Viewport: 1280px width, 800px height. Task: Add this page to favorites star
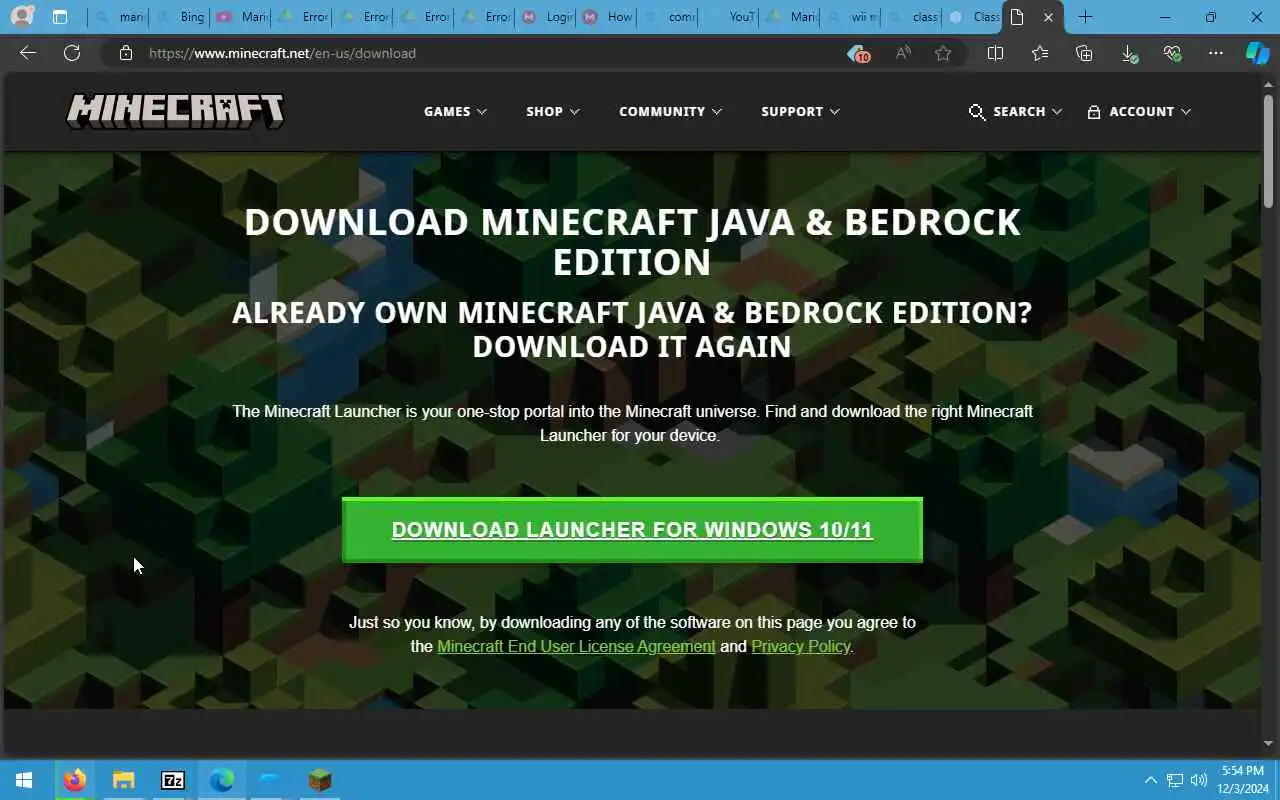click(x=943, y=53)
